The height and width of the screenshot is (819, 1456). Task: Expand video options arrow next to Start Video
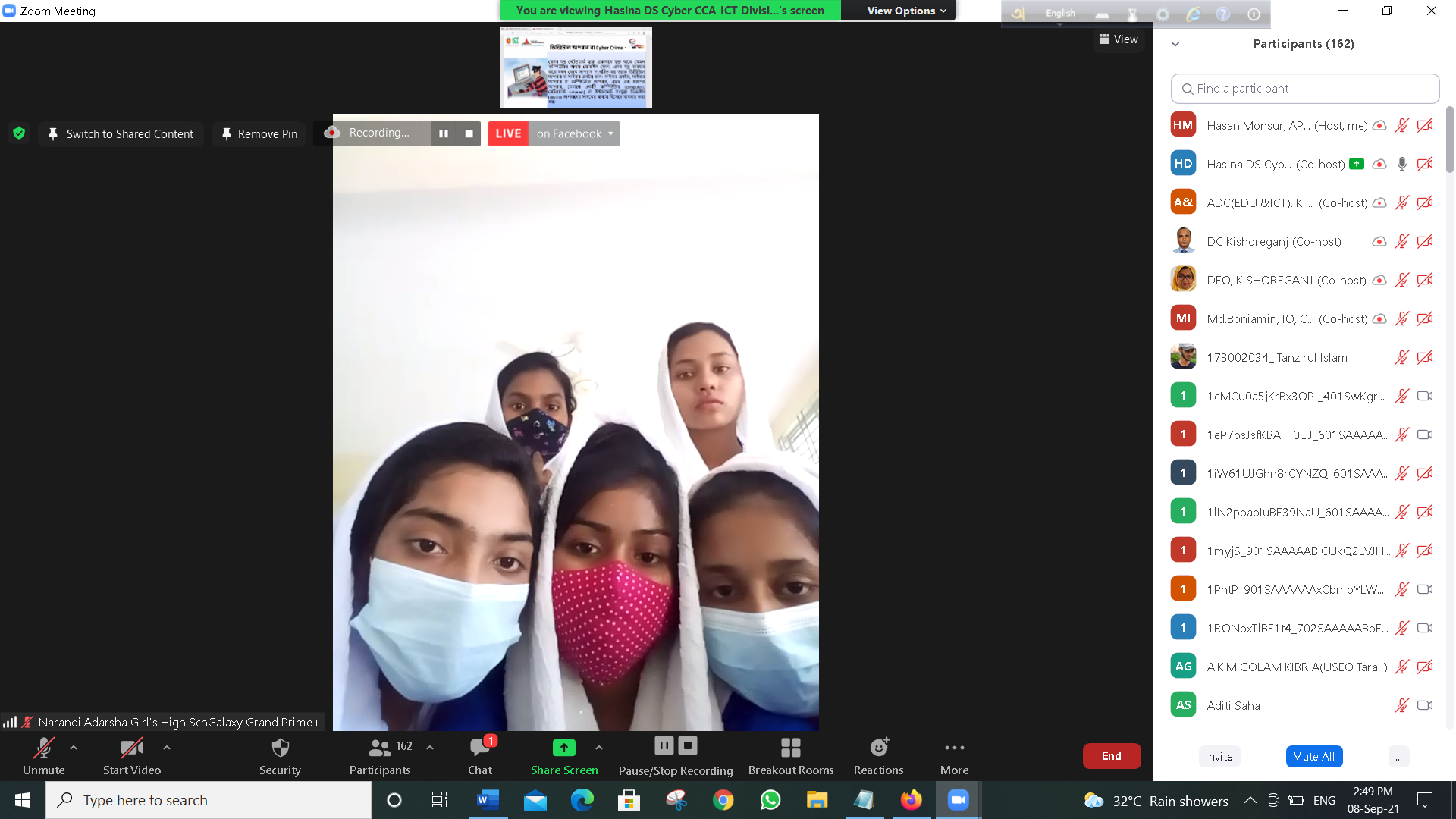(167, 748)
